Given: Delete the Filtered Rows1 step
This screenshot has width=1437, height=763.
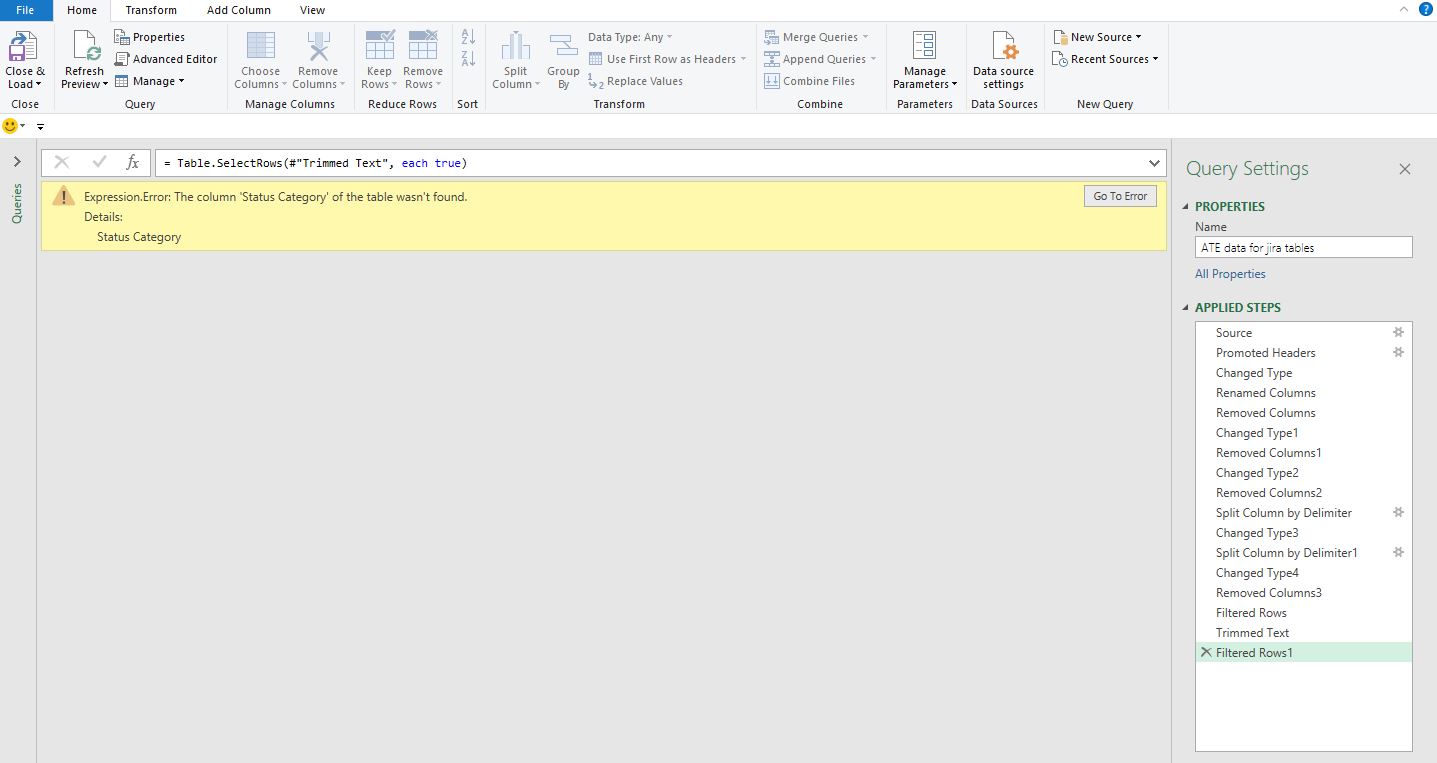Looking at the screenshot, I should (1206, 652).
